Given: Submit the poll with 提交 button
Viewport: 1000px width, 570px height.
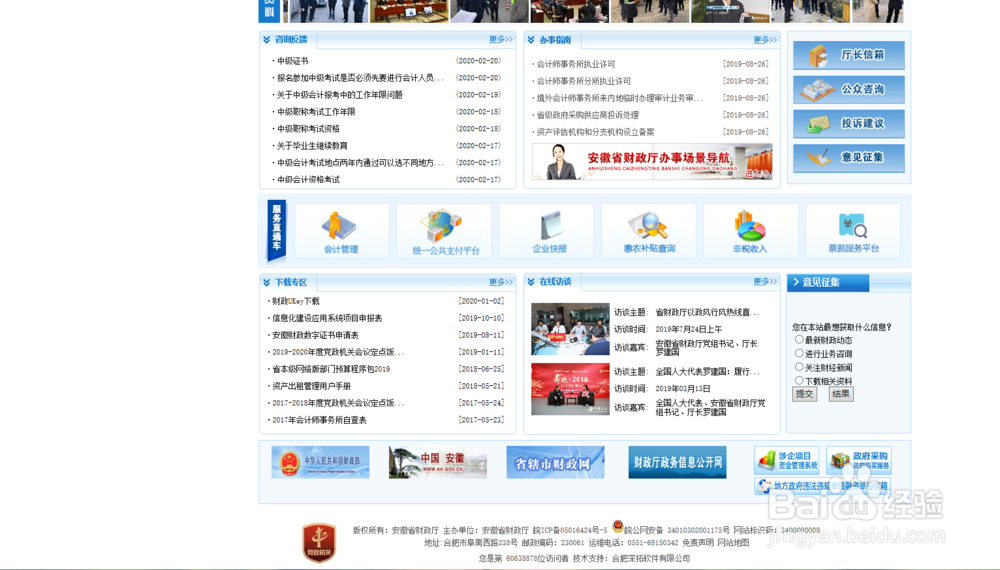Looking at the screenshot, I should pyautogui.click(x=805, y=394).
